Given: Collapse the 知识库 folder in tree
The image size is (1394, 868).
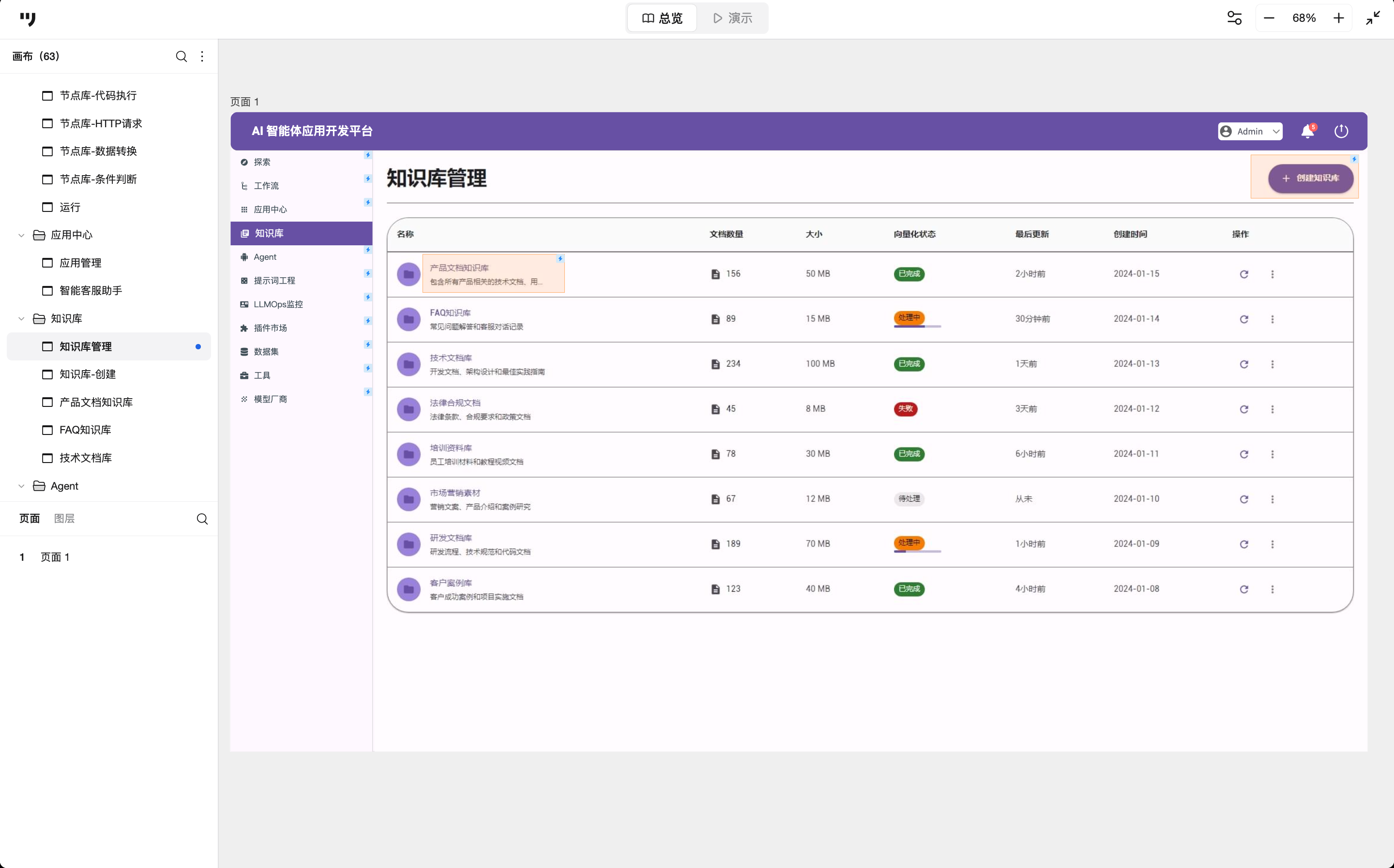Looking at the screenshot, I should point(21,319).
